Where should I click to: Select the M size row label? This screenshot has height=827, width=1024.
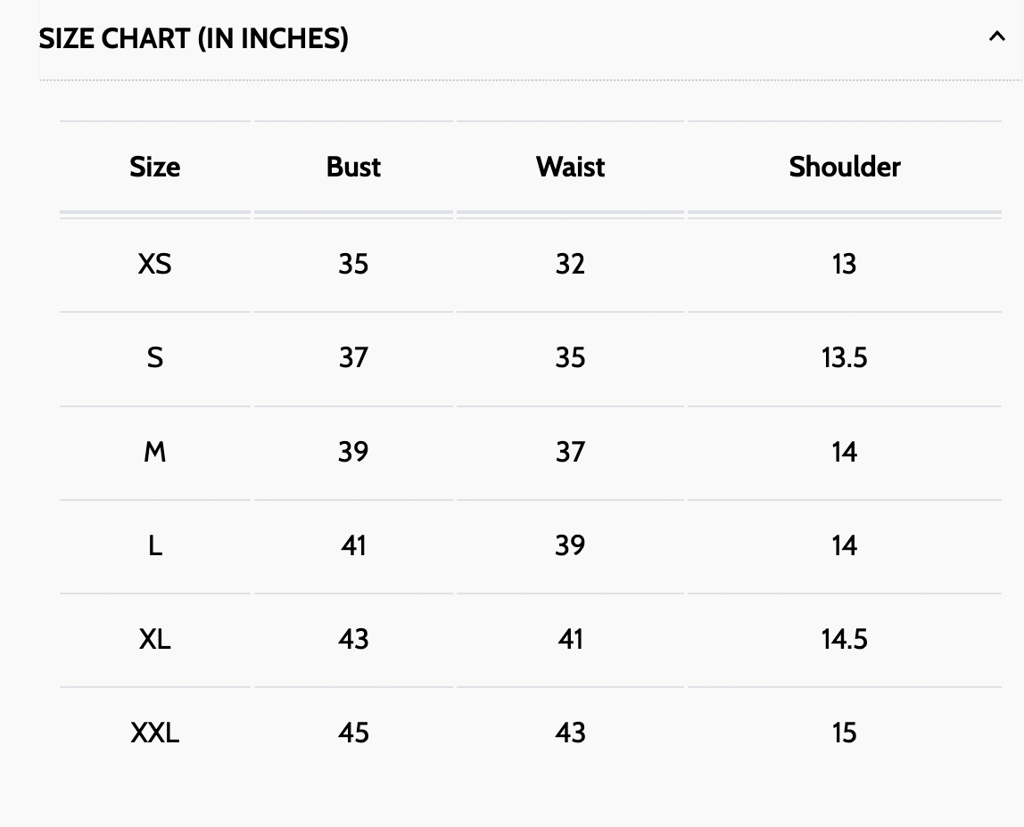click(x=155, y=452)
